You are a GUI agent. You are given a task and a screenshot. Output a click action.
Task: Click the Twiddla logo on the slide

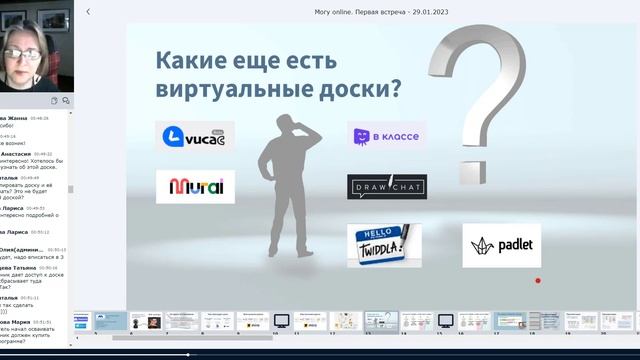click(x=384, y=245)
